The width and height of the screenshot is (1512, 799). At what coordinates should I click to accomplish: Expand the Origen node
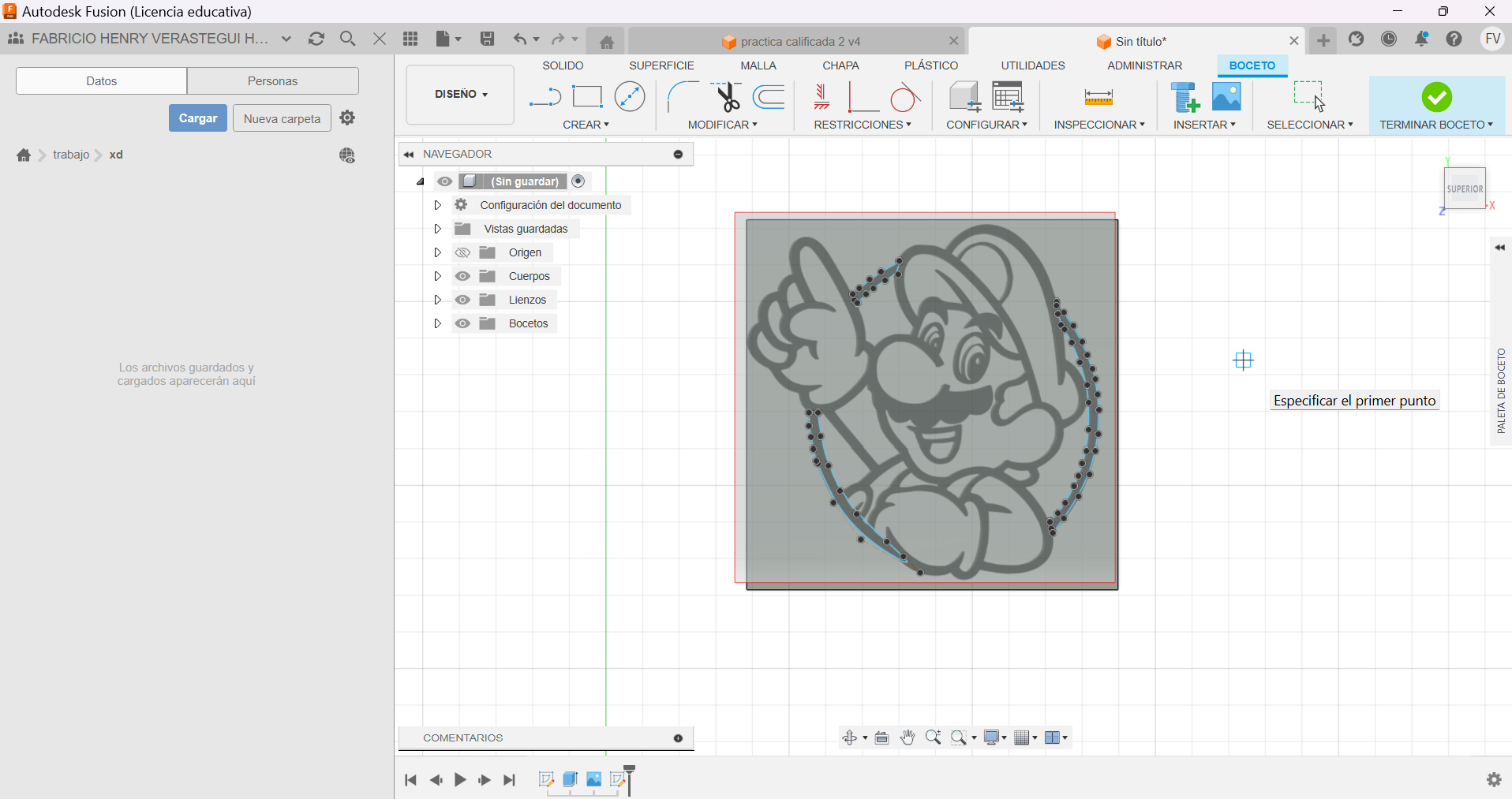(437, 252)
